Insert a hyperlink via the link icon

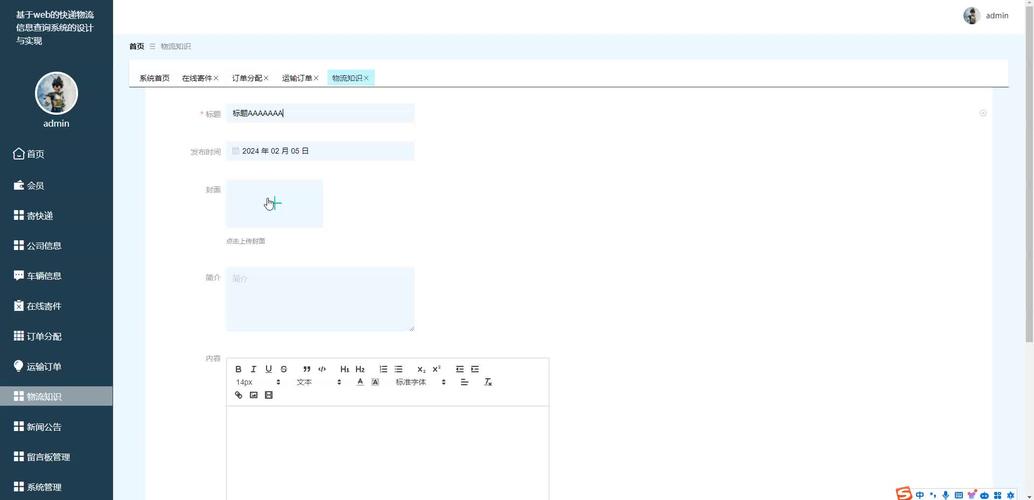(238, 395)
